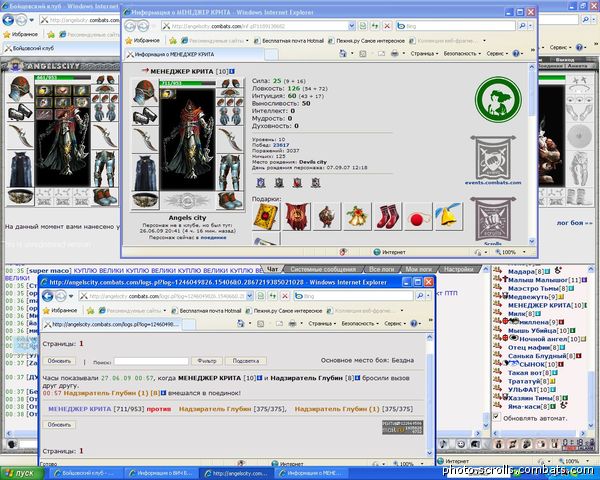Screen dimensions: 600x480
Task: Click the private message icon next to Мадара
Action: (498, 271)
